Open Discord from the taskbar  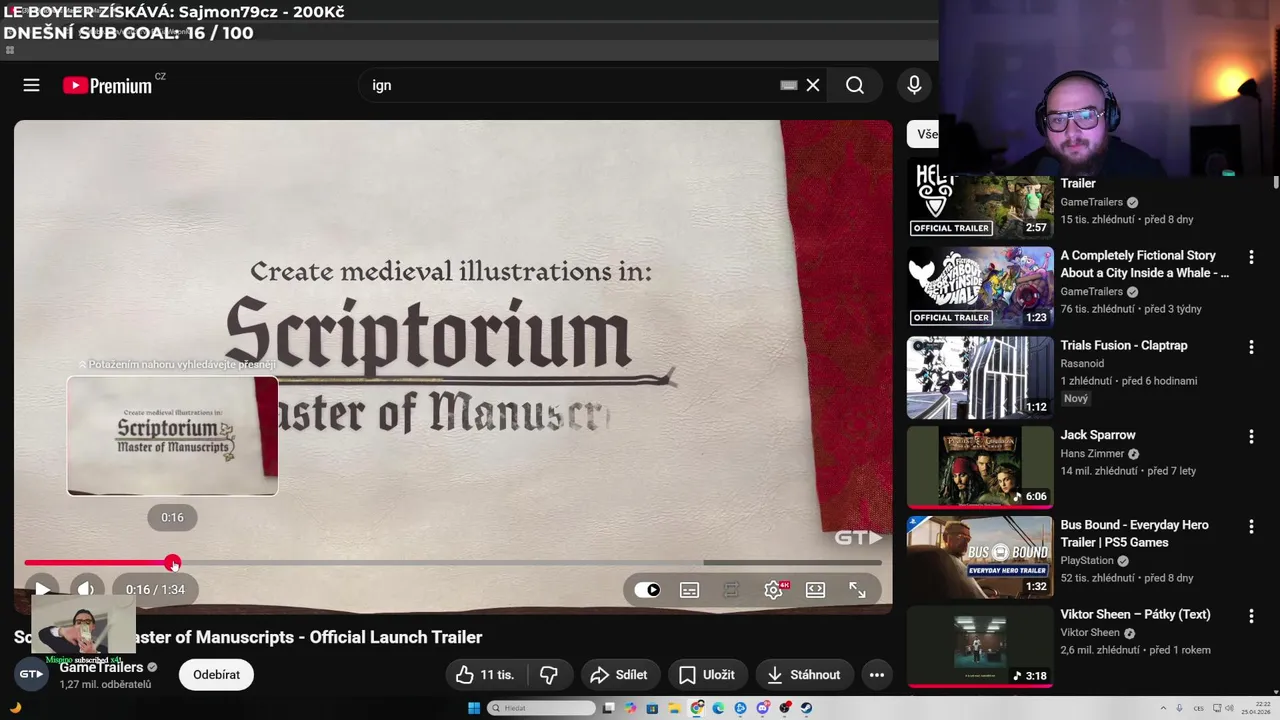click(x=763, y=708)
